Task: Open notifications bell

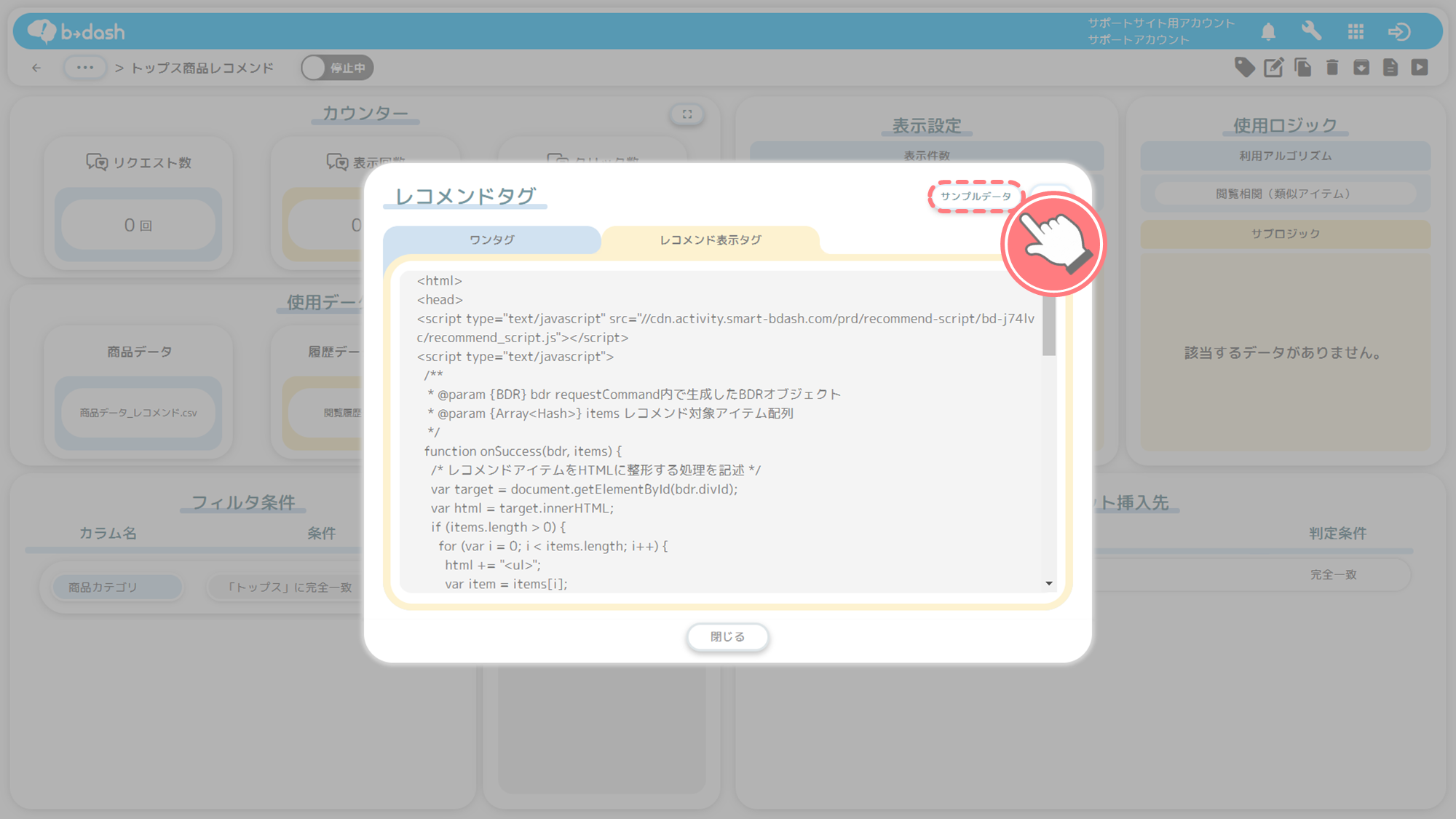Action: click(x=1268, y=31)
